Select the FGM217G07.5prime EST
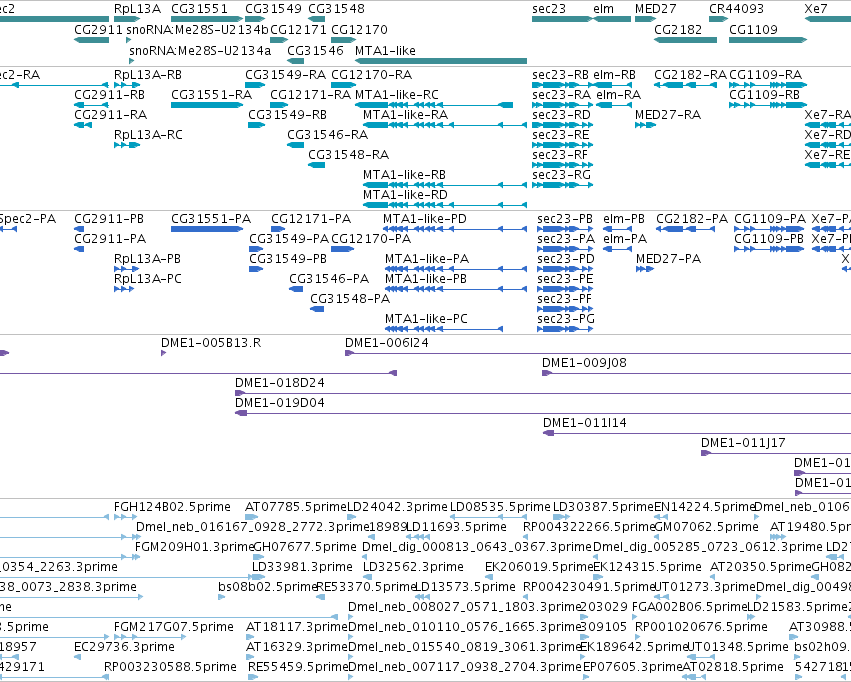851x682 pixels. (x=149, y=637)
